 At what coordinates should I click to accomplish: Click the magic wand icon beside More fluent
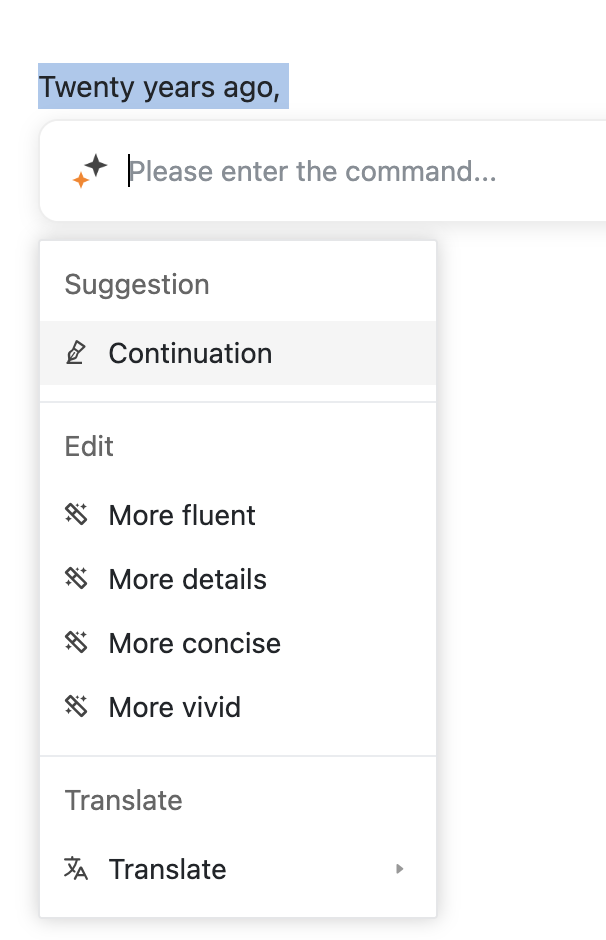(x=76, y=515)
